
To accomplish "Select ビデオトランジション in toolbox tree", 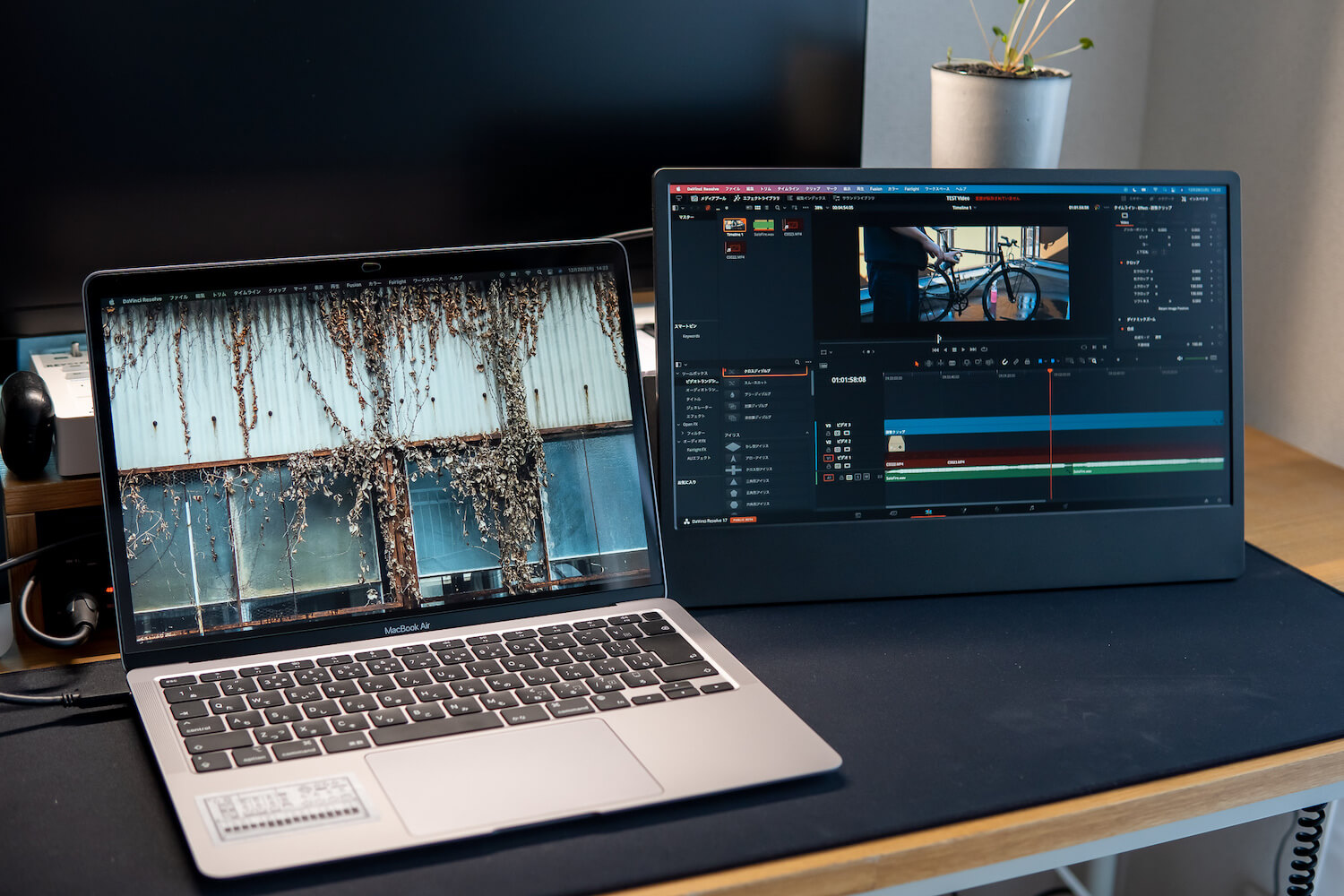I will [x=702, y=382].
